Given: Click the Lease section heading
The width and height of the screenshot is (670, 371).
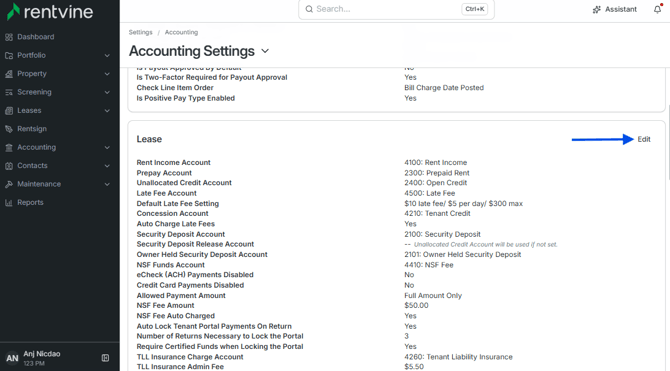Looking at the screenshot, I should (x=149, y=139).
